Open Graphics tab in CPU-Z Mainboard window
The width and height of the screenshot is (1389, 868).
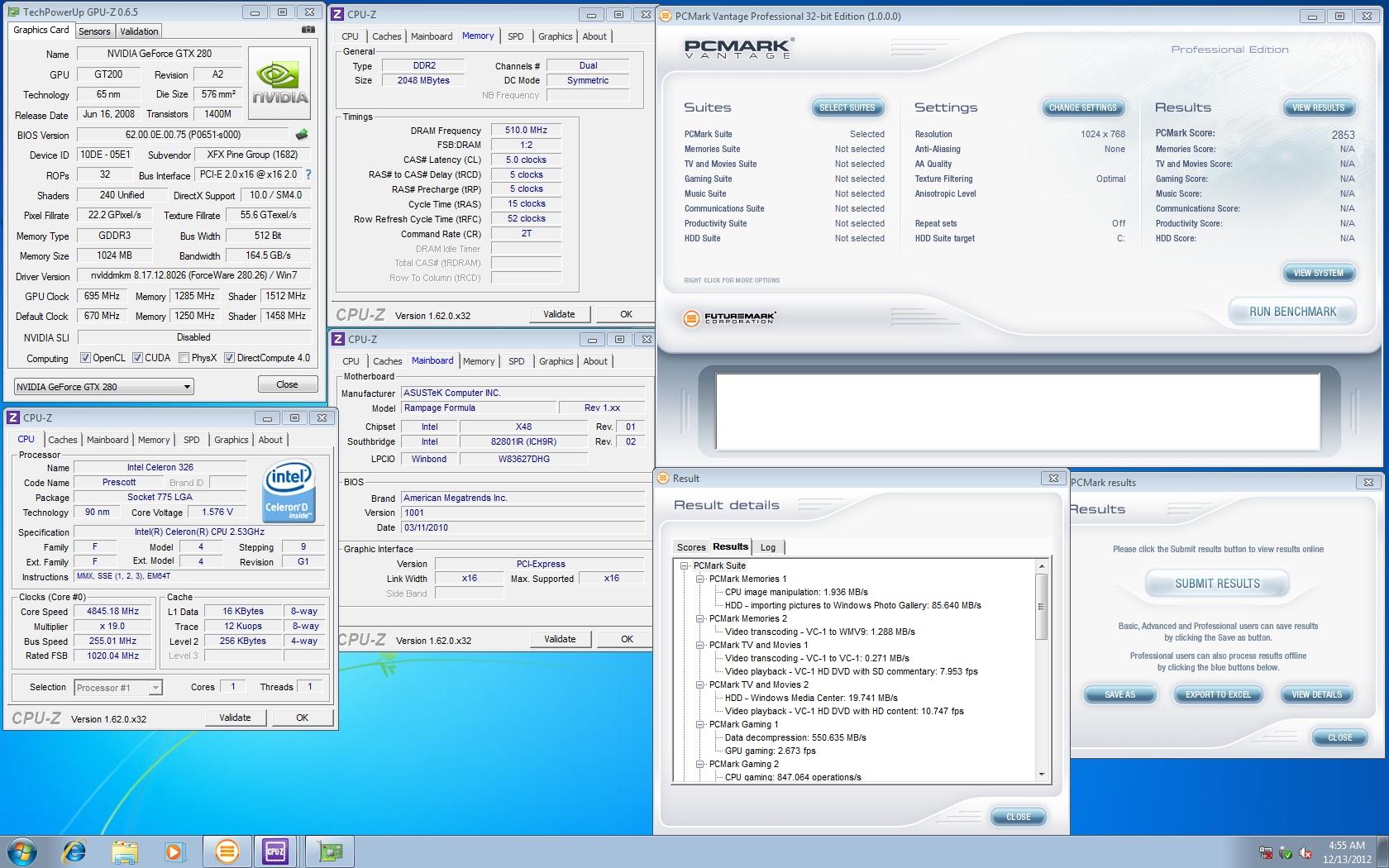(x=556, y=361)
